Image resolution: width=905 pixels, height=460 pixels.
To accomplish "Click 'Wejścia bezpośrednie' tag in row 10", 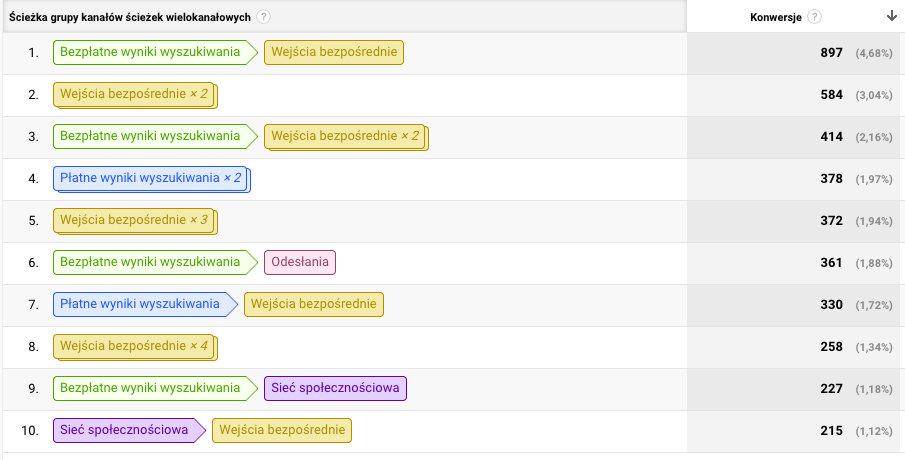I will point(282,431).
